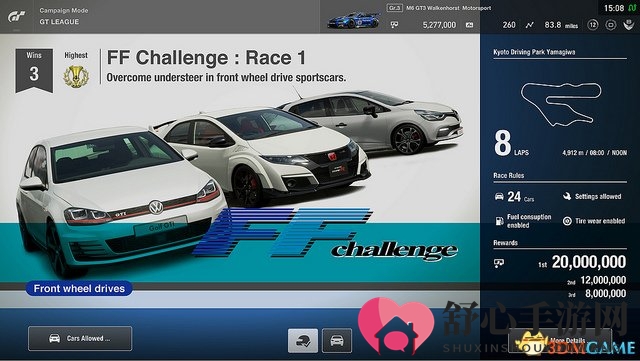The image size is (640, 361).
Task: Click the credits icon beside 5,277,000
Action: [x=394, y=25]
